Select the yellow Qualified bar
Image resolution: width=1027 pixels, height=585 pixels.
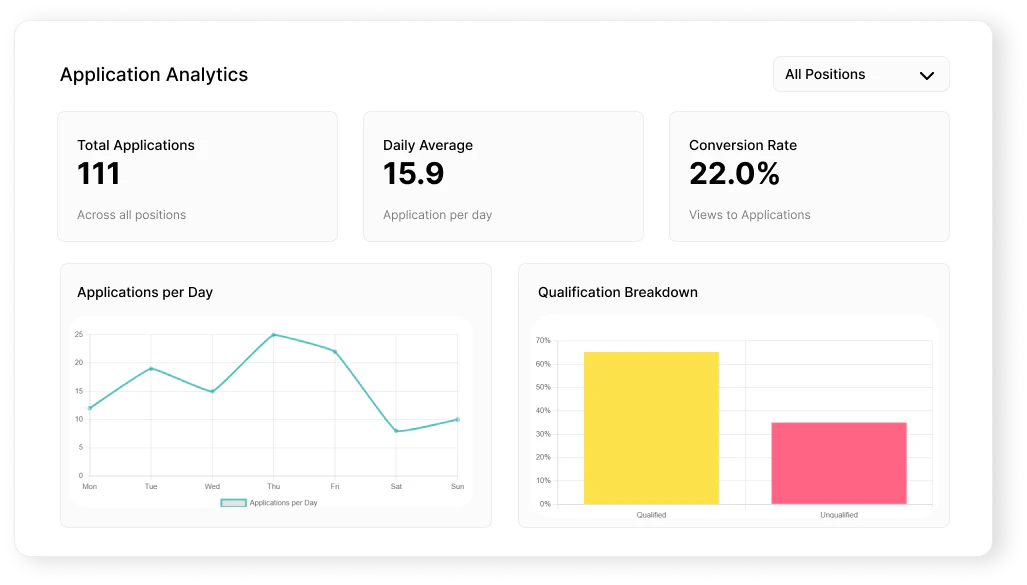(651, 427)
